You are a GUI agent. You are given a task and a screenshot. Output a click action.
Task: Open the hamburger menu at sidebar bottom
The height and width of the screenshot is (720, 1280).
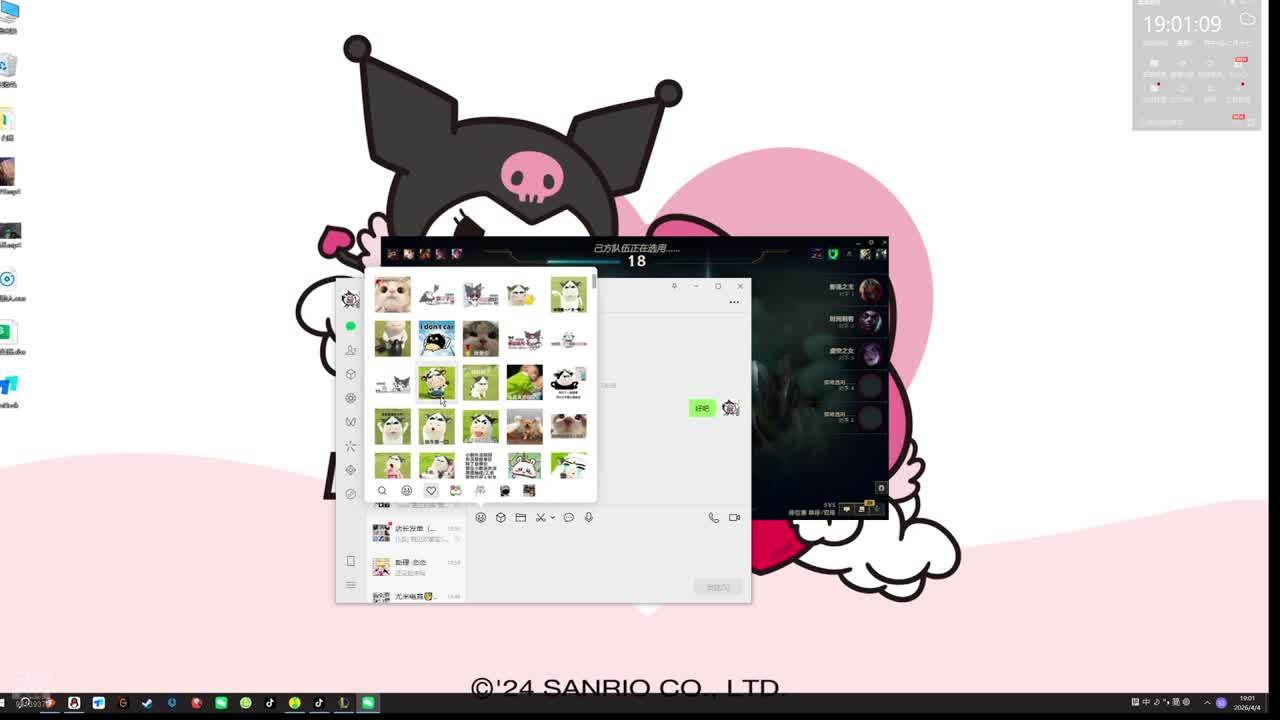pyautogui.click(x=350, y=585)
